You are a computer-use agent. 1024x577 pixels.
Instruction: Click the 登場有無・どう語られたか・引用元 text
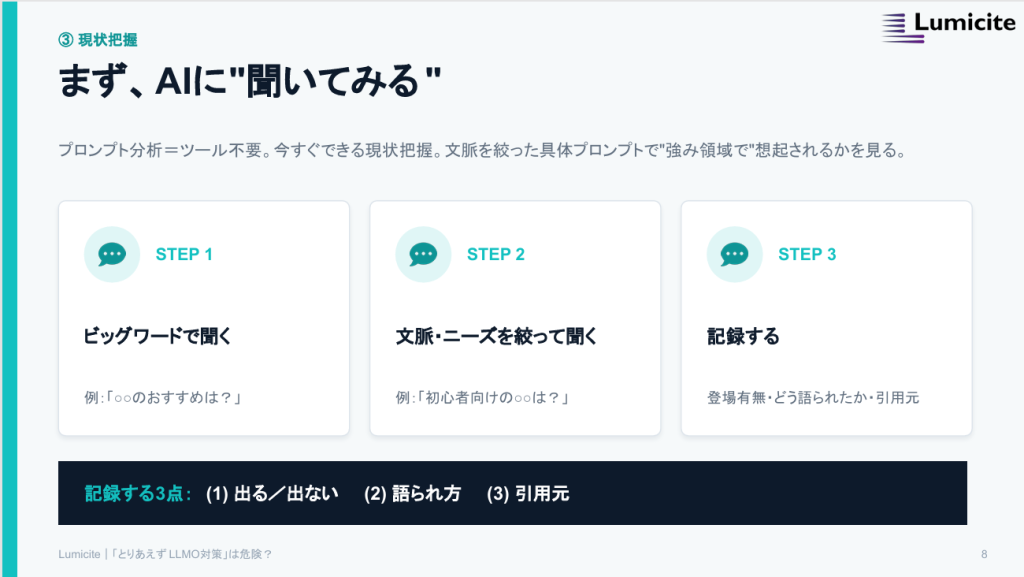coord(813,398)
